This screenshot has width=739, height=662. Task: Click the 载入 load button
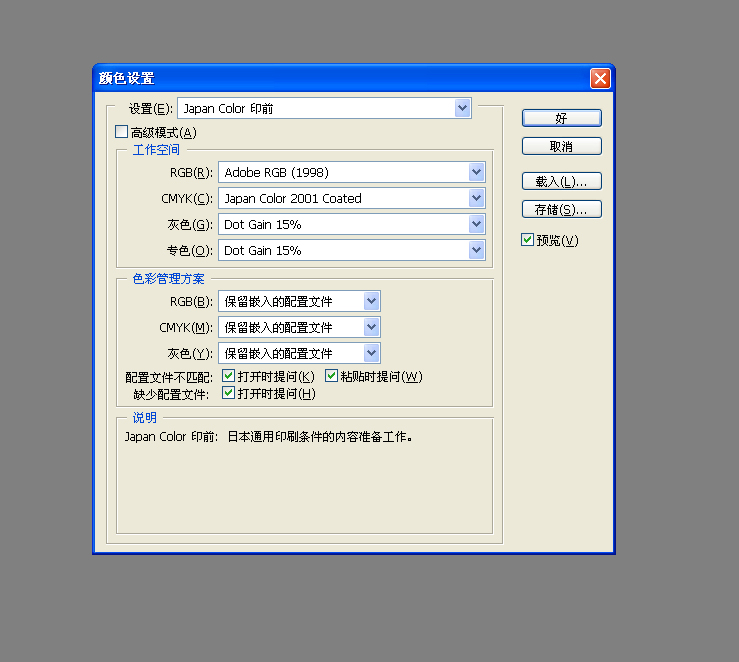561,182
